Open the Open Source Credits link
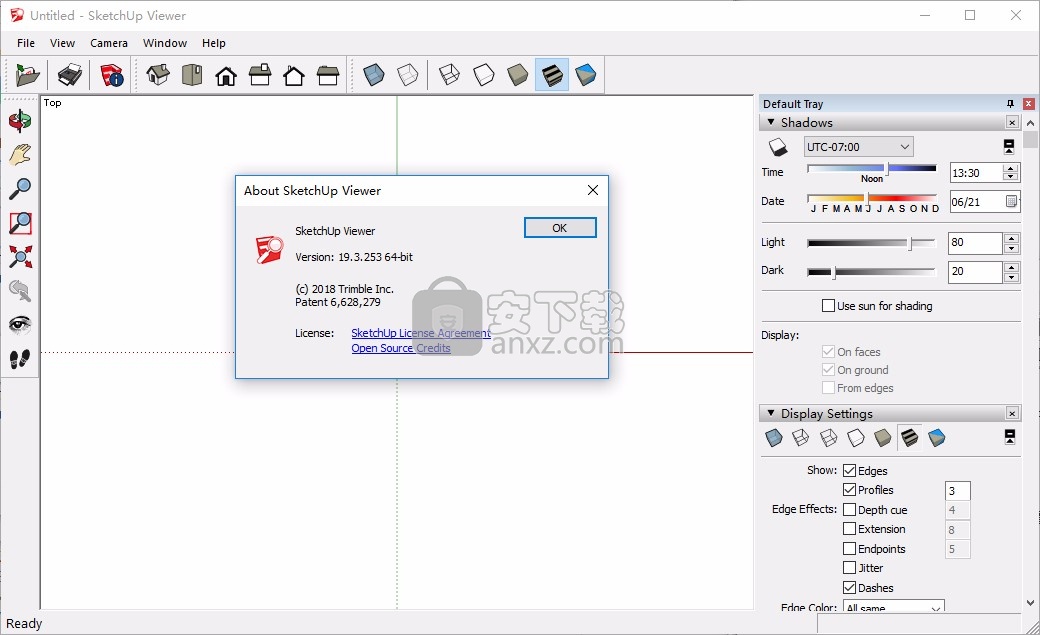Screen dimensions: 1040x635 (401, 348)
